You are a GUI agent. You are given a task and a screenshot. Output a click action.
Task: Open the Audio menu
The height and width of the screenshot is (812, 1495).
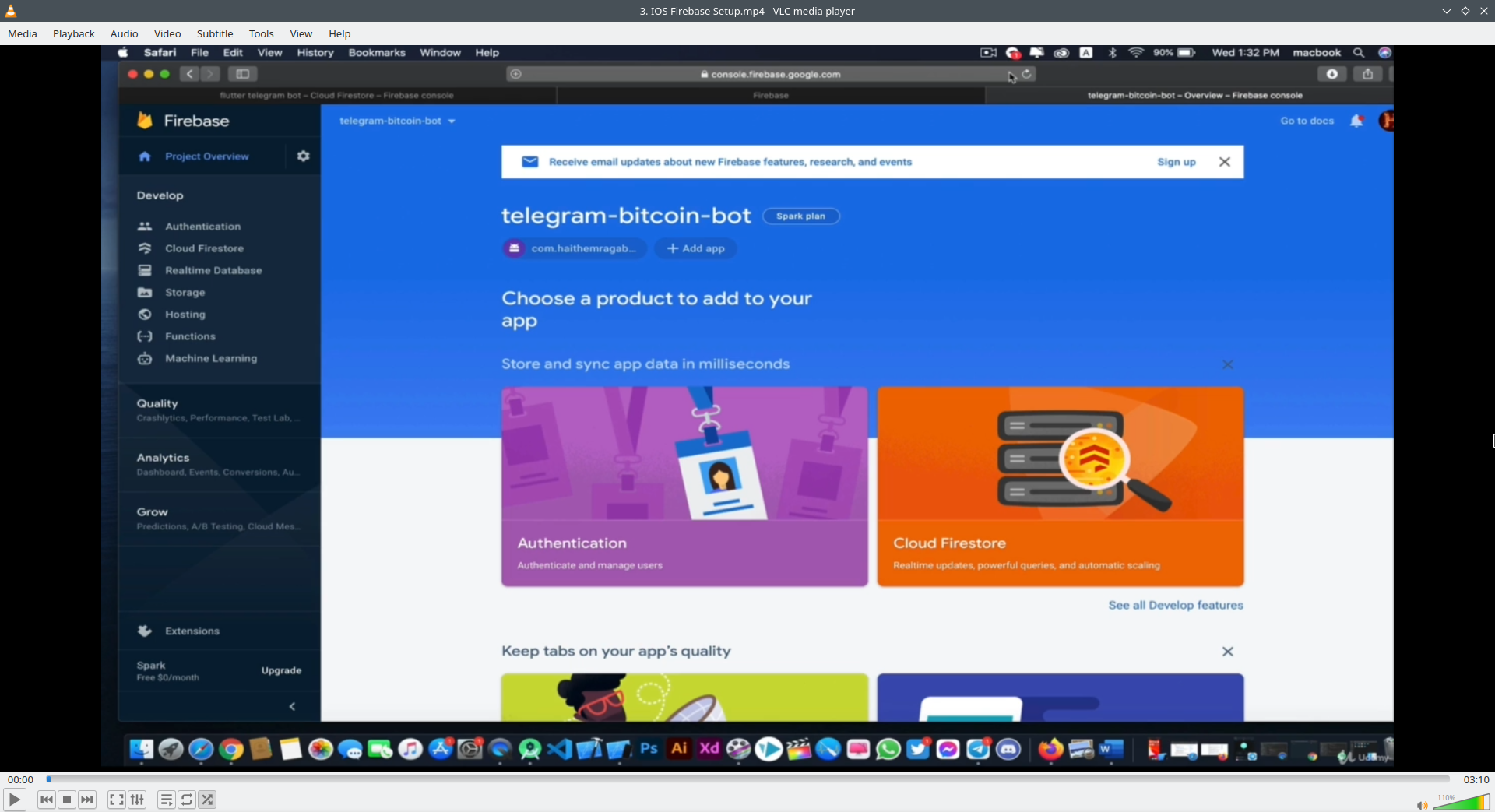[125, 33]
